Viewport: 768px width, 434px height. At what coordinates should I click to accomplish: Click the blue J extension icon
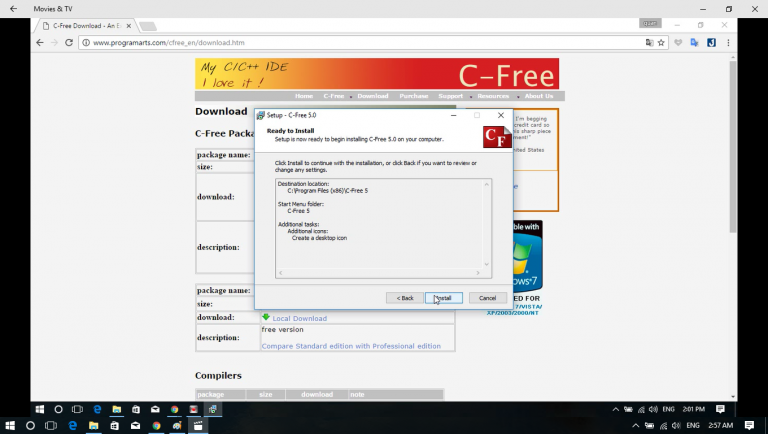pyautogui.click(x=711, y=43)
